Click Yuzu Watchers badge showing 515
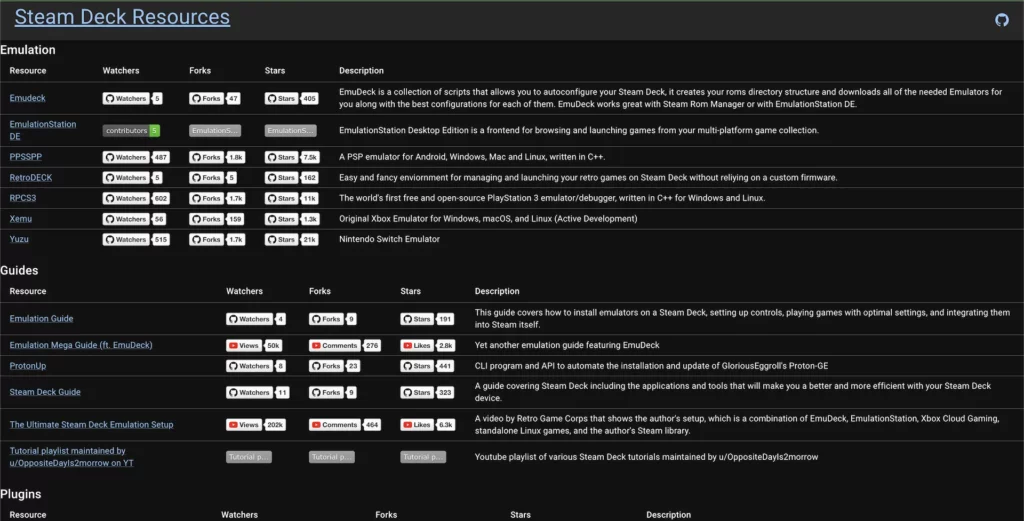 [136, 240]
